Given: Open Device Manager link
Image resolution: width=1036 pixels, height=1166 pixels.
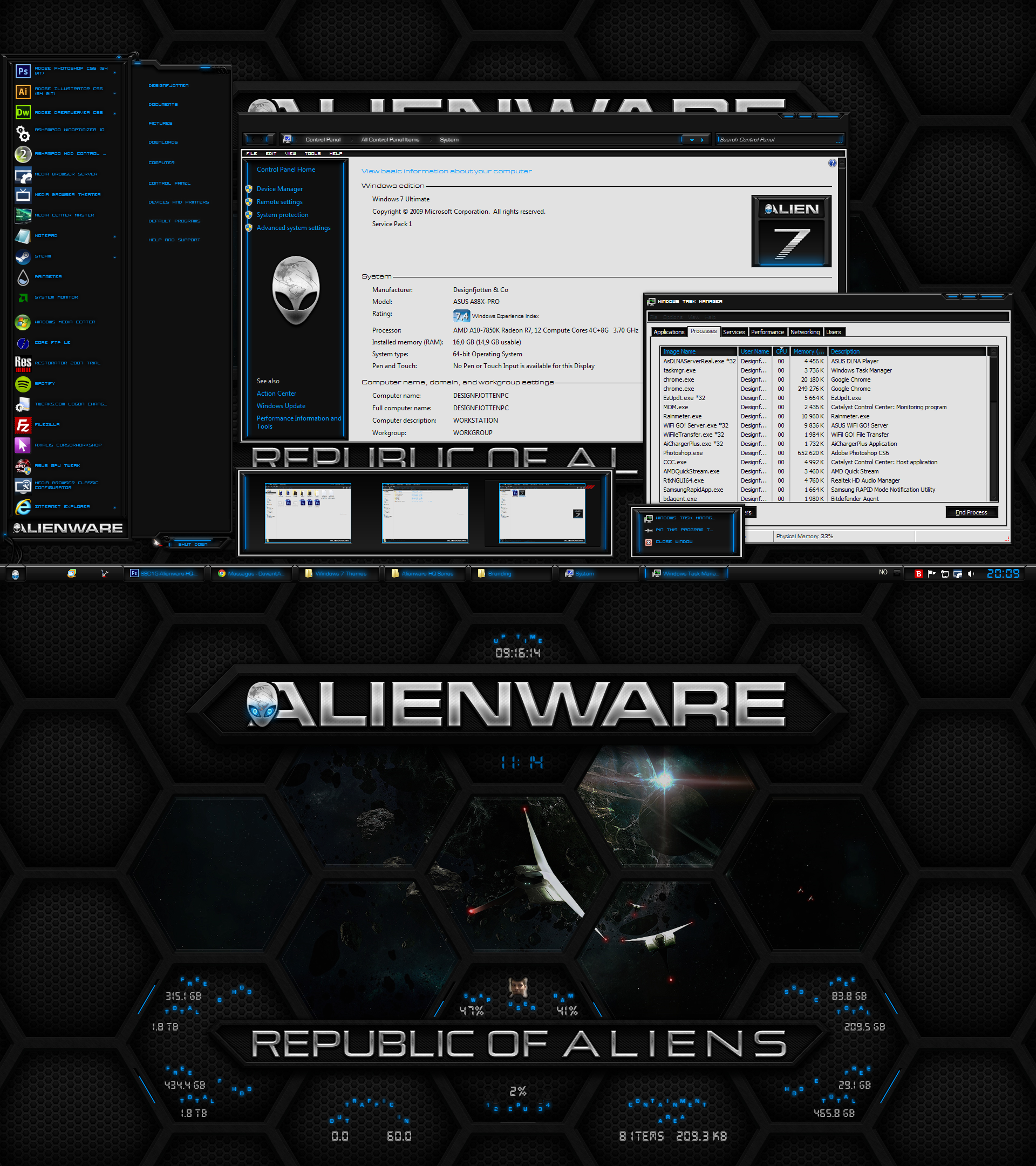Looking at the screenshot, I should pos(280,189).
